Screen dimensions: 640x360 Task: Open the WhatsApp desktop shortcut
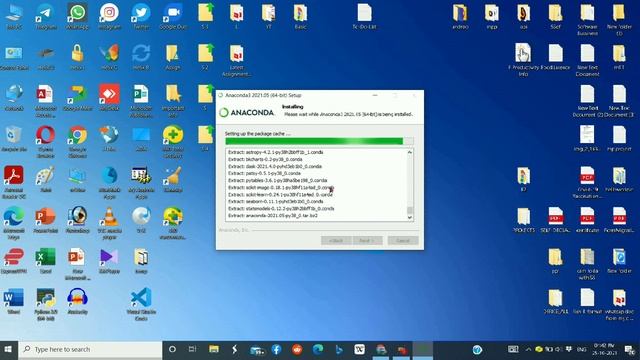[x=77, y=16]
